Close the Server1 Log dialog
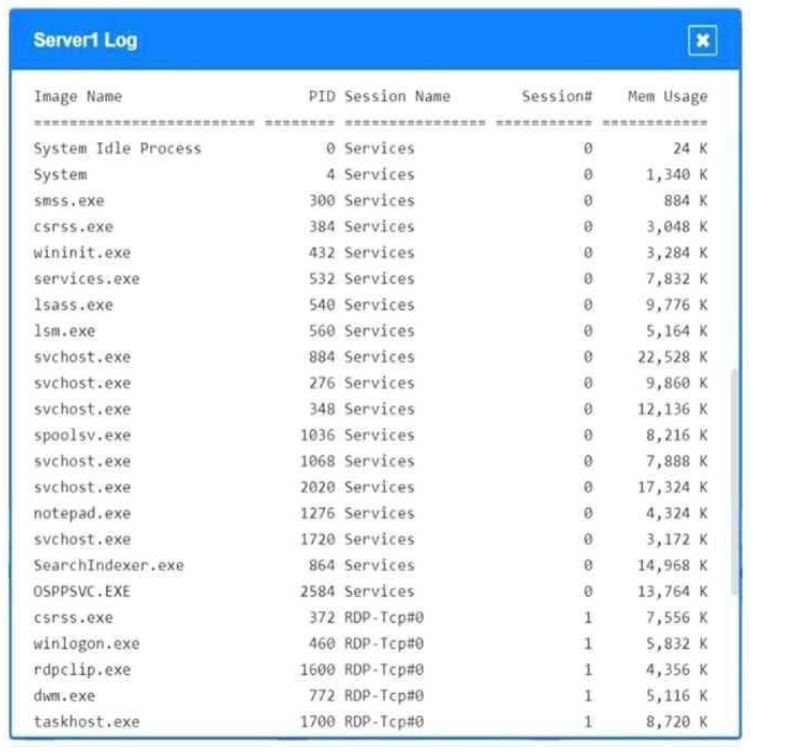The height and width of the screenshot is (755, 785). pyautogui.click(x=702, y=40)
